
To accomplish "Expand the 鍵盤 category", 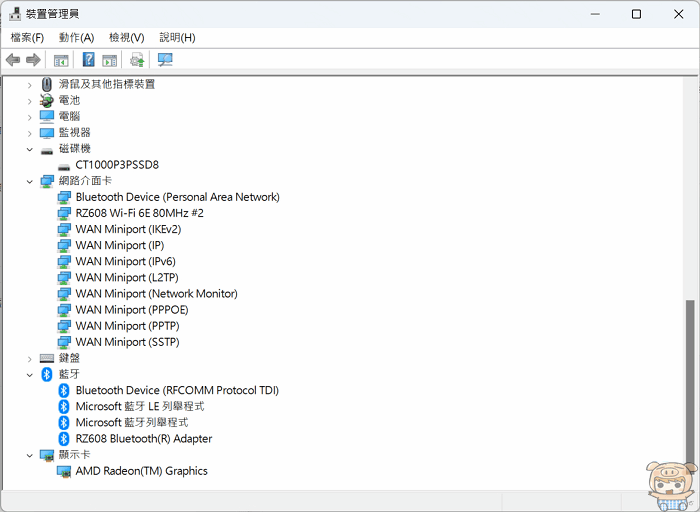I will click(x=29, y=358).
